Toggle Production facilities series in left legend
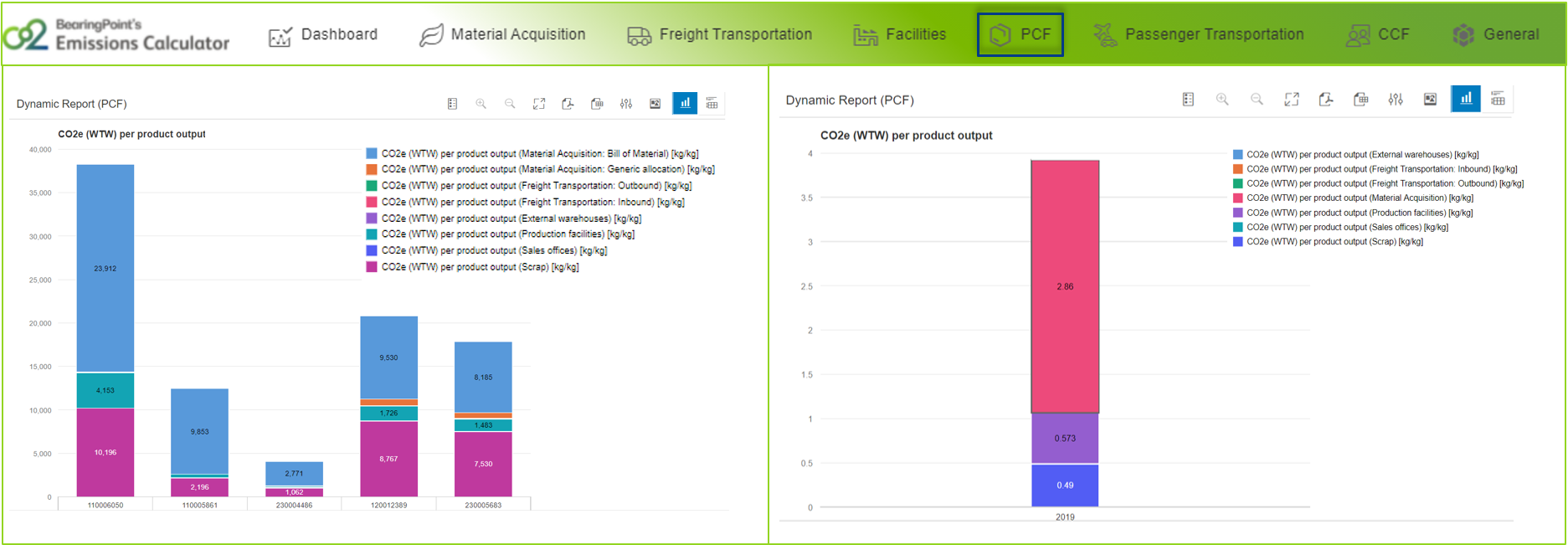The height and width of the screenshot is (545, 1568). (501, 234)
